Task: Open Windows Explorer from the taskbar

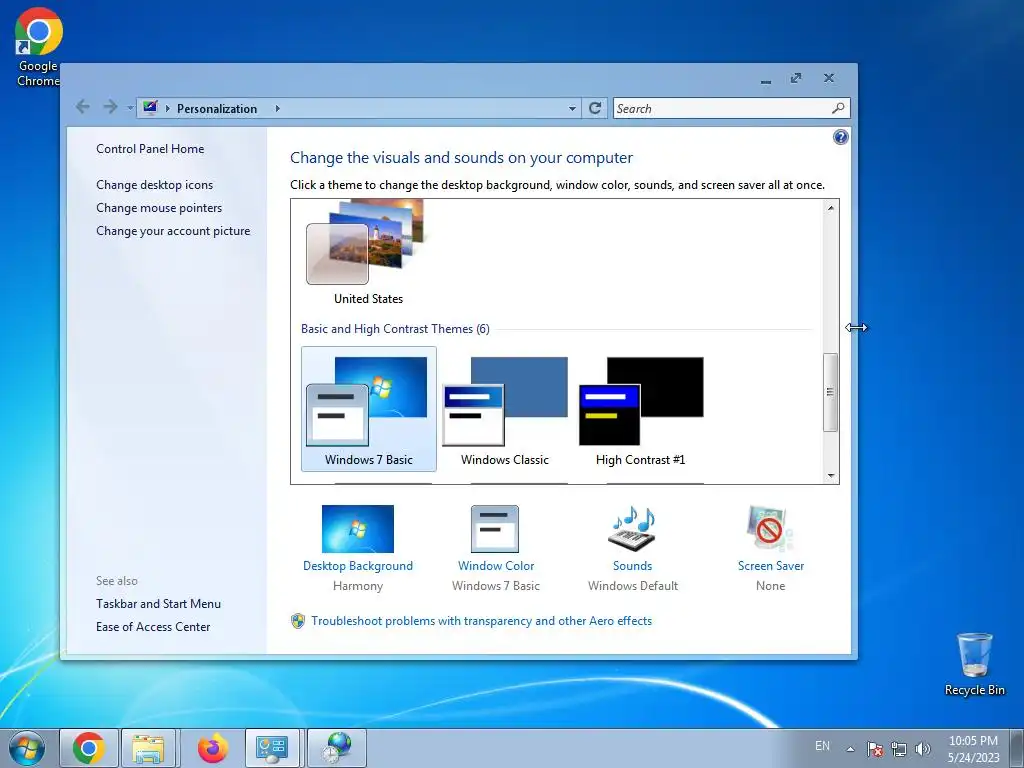Action: (148, 748)
